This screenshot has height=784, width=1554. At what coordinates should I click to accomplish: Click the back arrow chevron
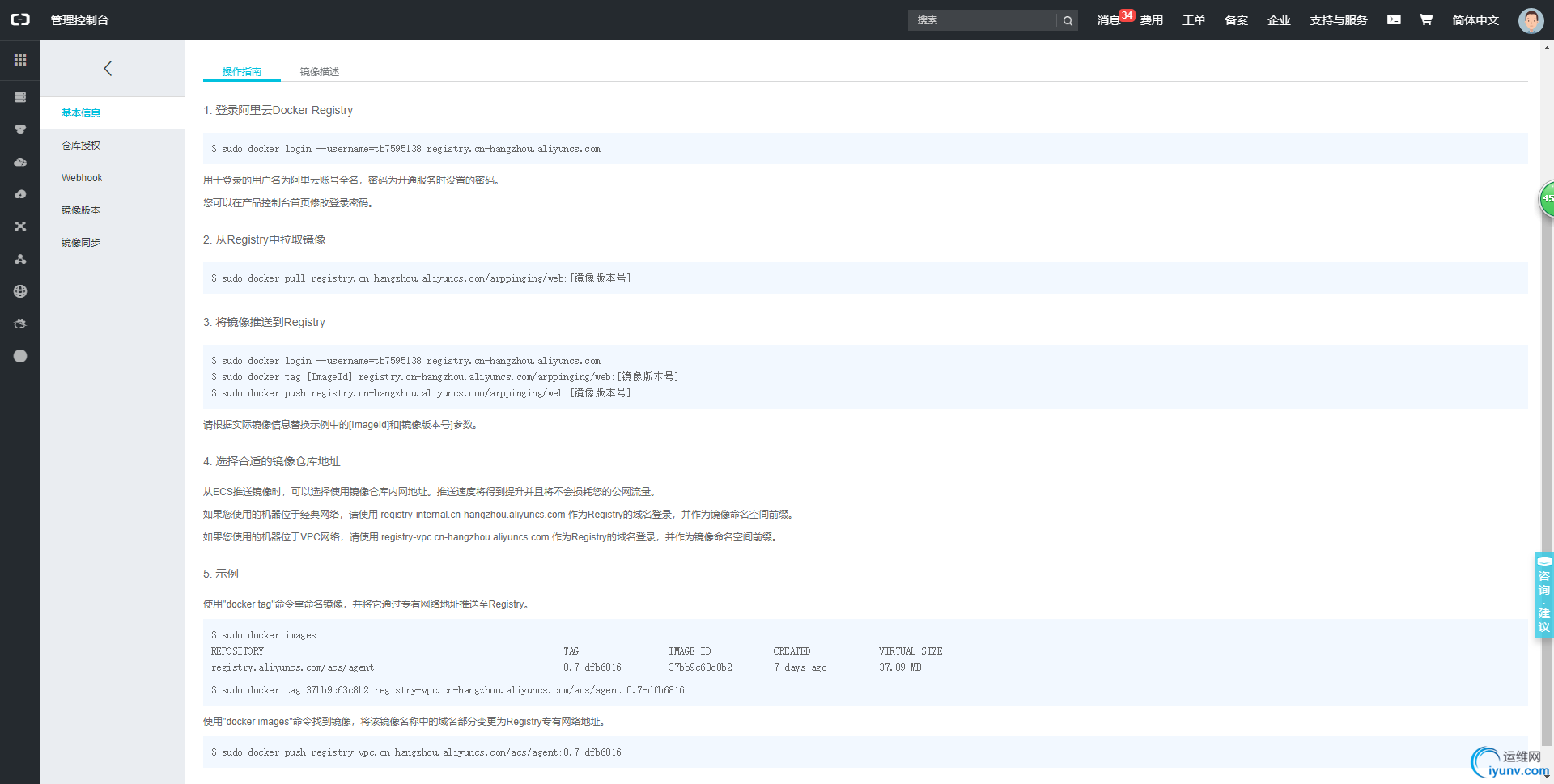click(x=108, y=68)
